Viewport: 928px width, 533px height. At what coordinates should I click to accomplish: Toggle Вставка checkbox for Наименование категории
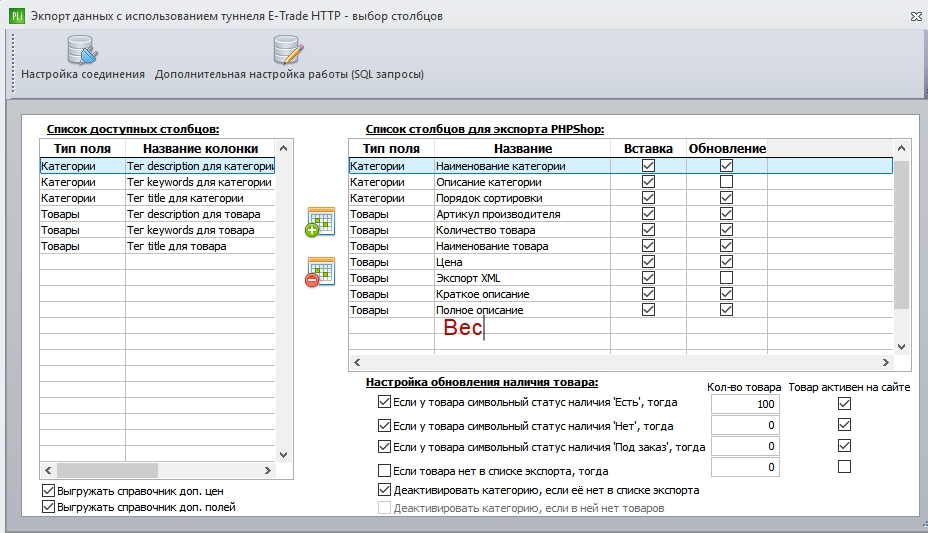[648, 166]
